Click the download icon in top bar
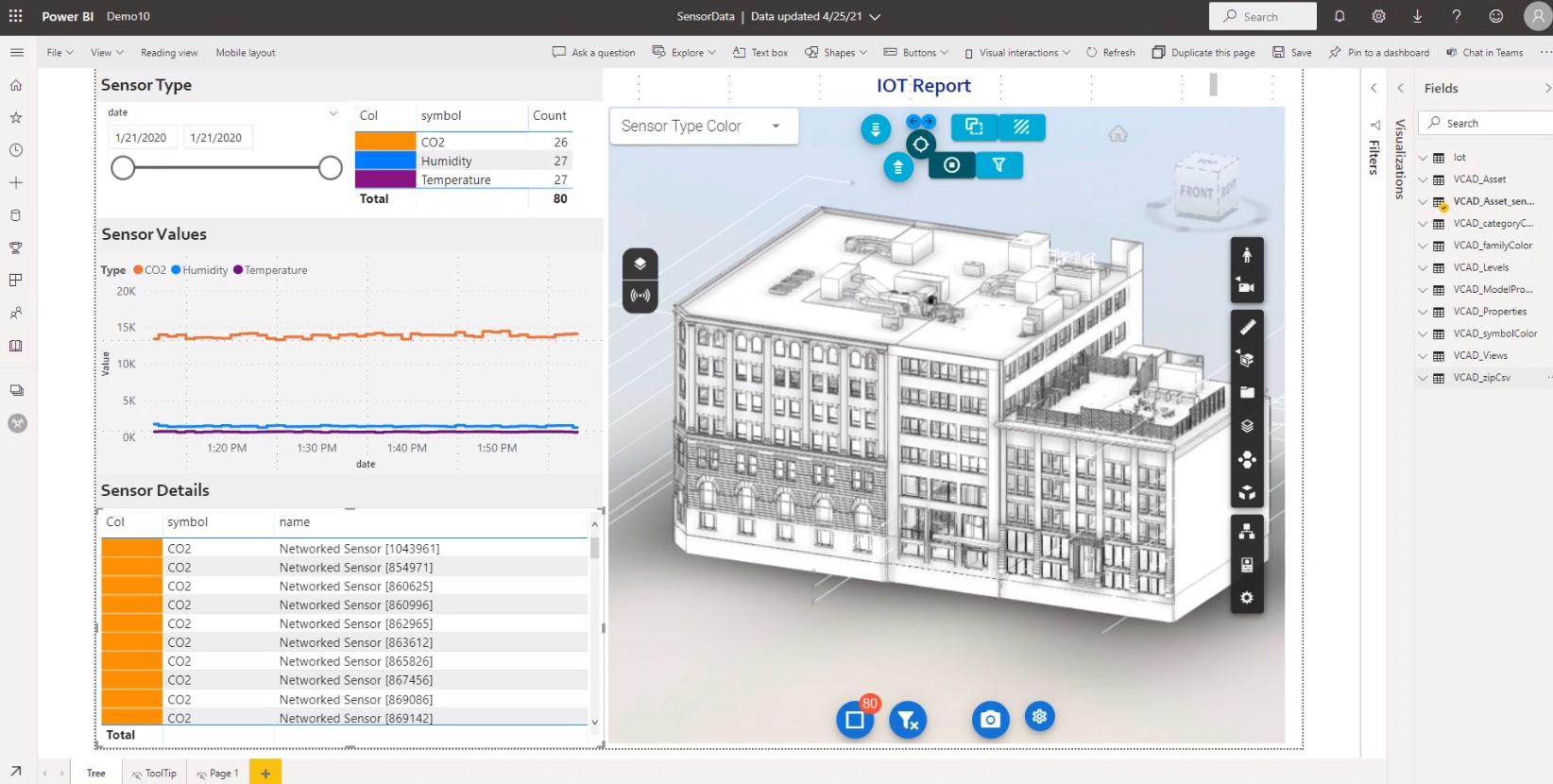This screenshot has width=1553, height=784. (x=1417, y=16)
